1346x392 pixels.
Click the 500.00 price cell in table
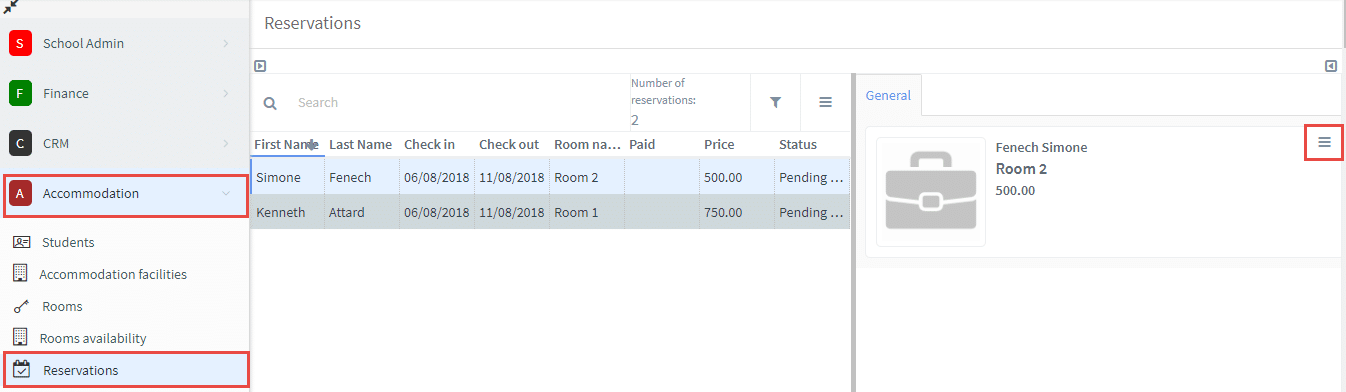pos(737,178)
